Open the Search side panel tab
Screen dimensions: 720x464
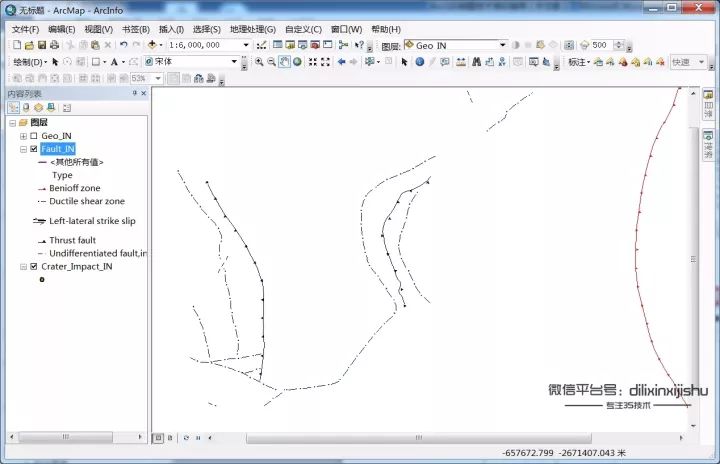pos(709,145)
